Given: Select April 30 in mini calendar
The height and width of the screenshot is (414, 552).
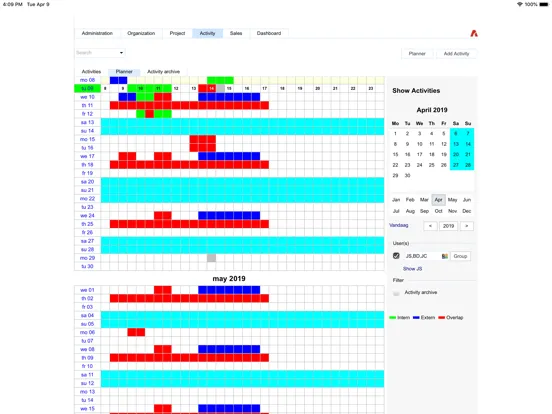Looking at the screenshot, I should pyautogui.click(x=407, y=175).
